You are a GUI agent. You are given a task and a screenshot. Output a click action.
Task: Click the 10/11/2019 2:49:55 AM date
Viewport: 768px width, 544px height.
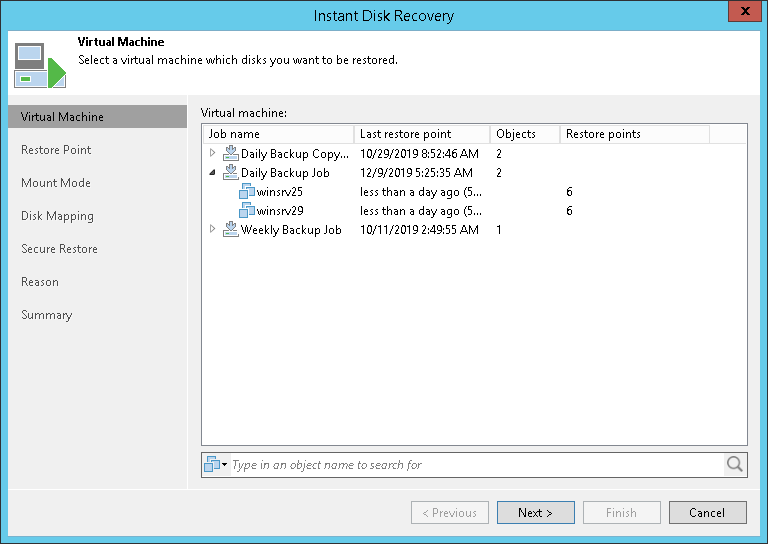click(419, 230)
